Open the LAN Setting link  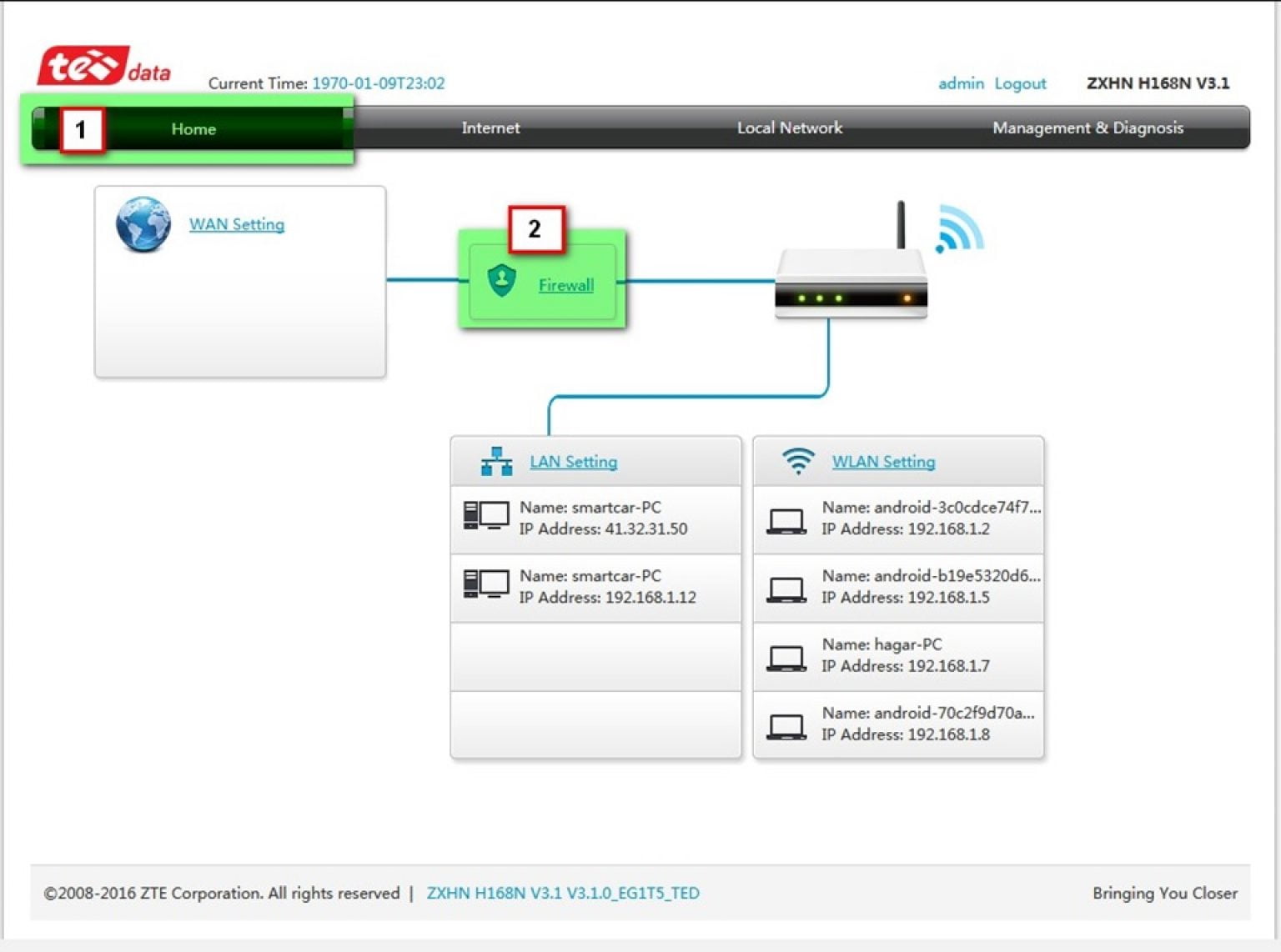point(574,462)
